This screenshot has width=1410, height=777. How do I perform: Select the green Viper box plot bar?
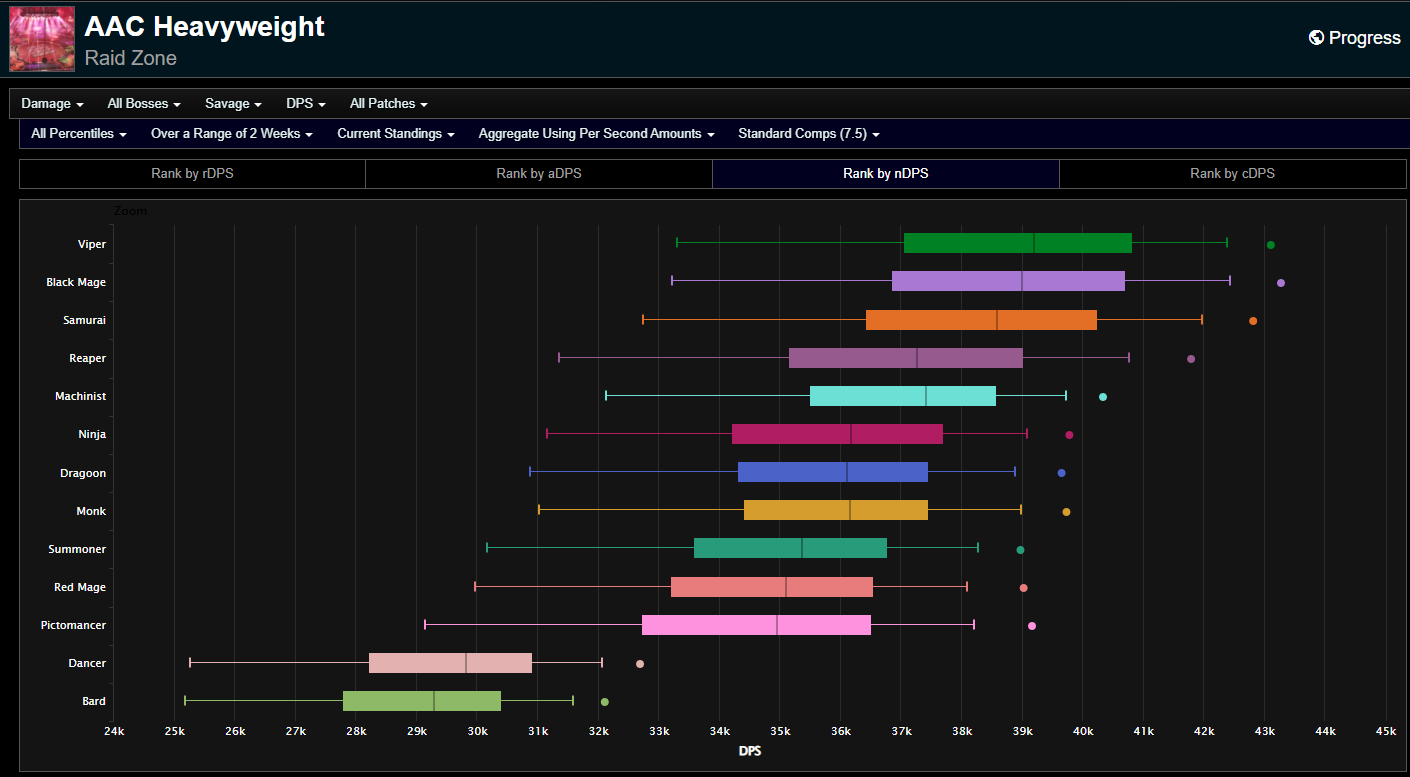pos(1018,243)
